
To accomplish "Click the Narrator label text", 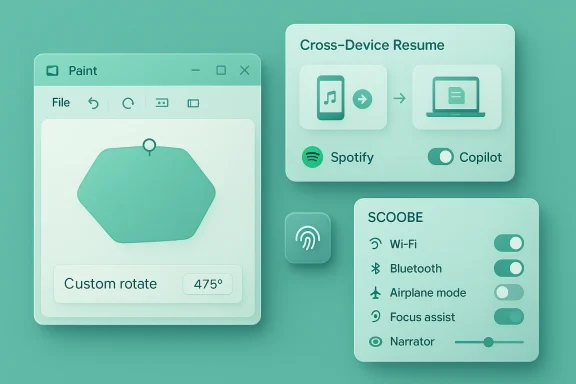I will click(412, 342).
